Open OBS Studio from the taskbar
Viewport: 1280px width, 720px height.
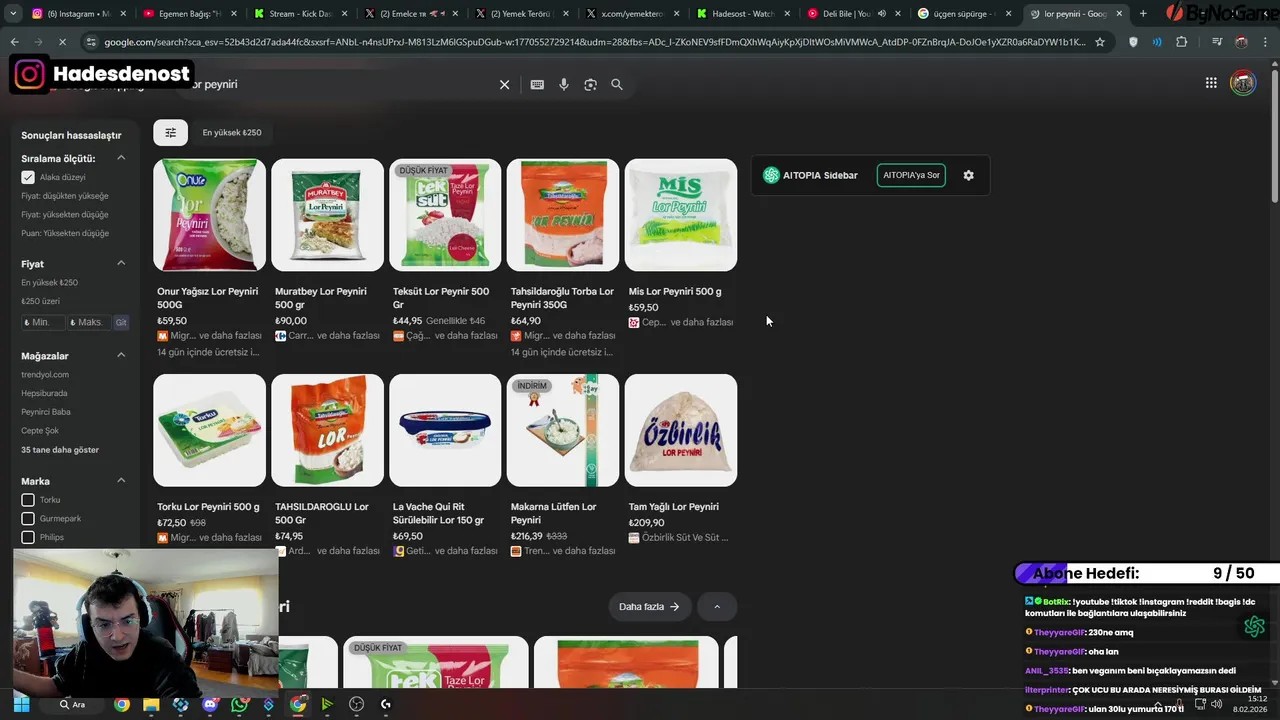click(x=357, y=704)
